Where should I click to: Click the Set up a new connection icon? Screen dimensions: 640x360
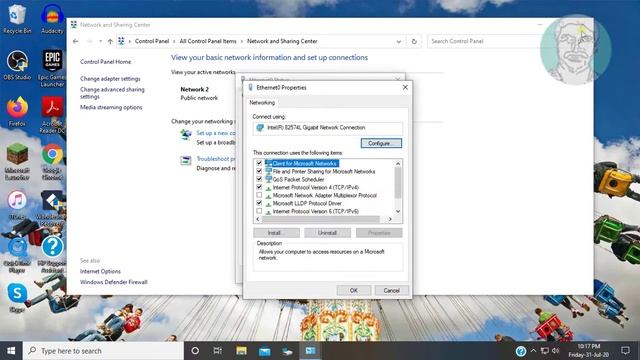point(186,134)
